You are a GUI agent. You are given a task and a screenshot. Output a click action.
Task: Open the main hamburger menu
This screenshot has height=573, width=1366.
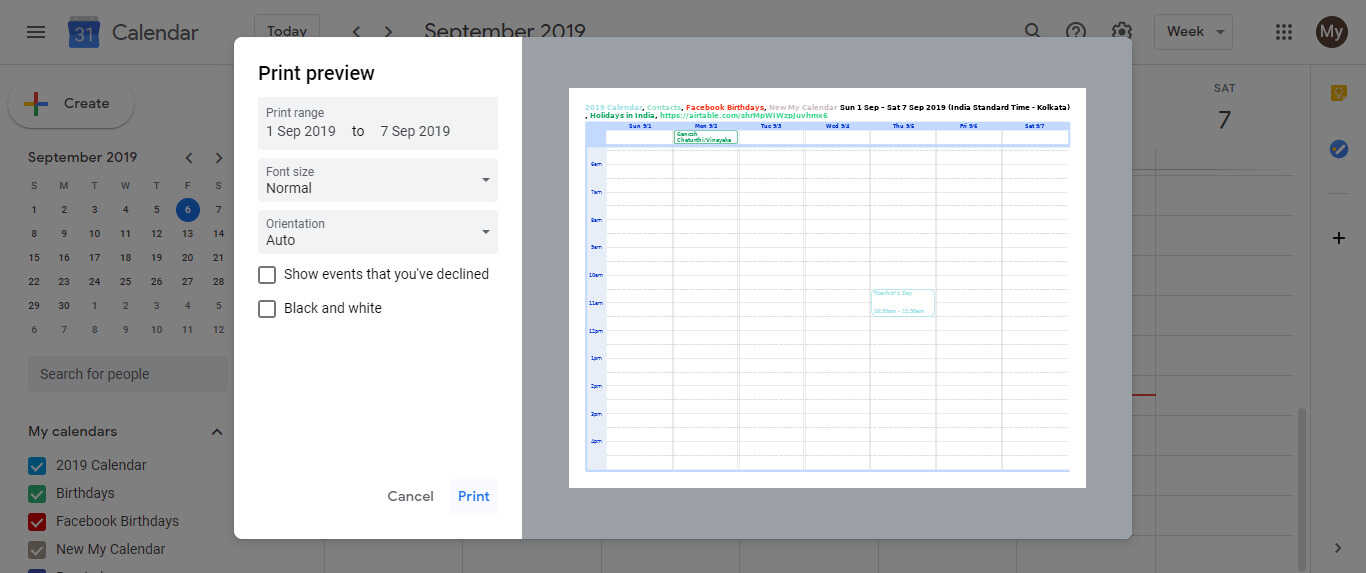click(x=36, y=32)
